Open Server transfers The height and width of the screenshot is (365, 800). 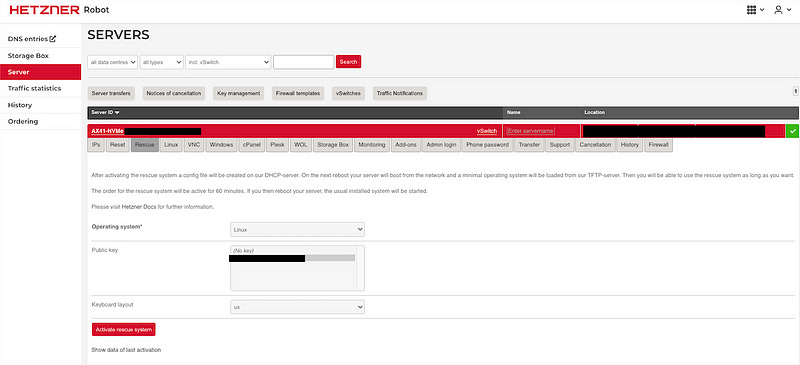coord(111,93)
